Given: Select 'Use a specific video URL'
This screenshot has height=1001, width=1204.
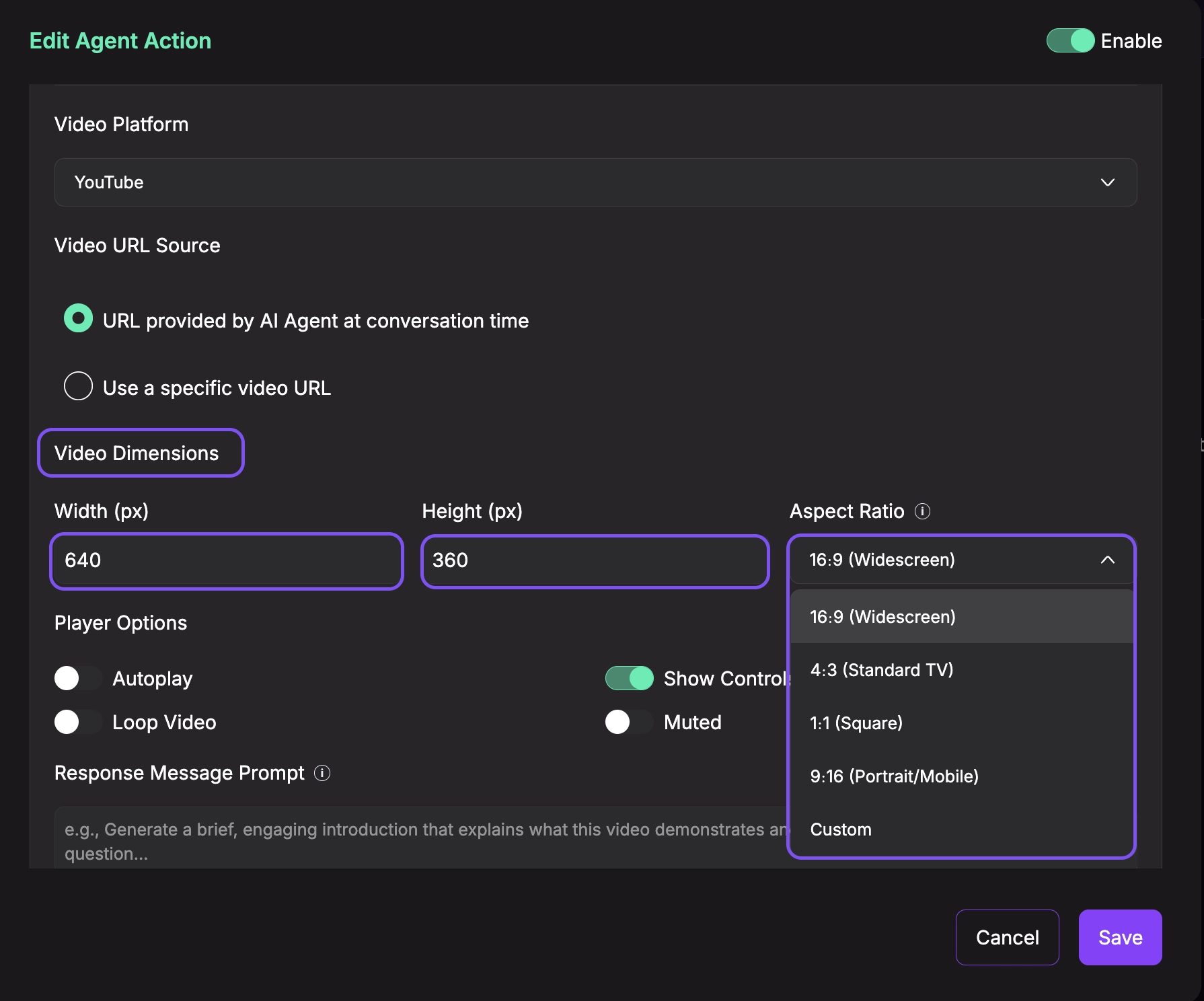Looking at the screenshot, I should [x=79, y=386].
